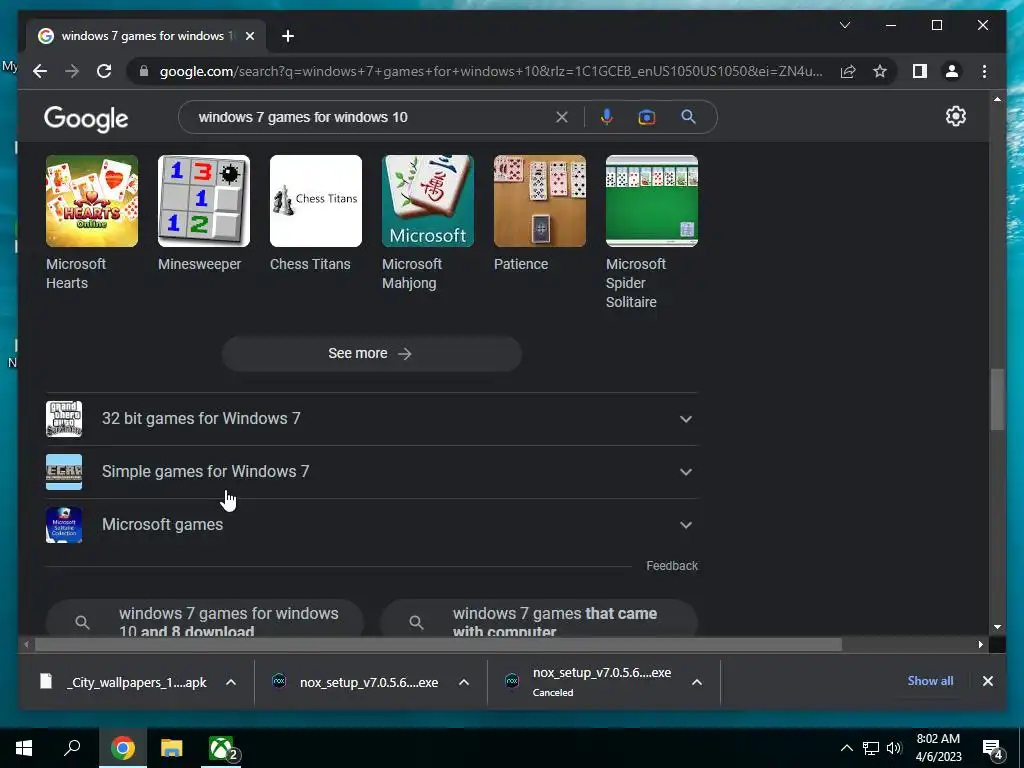Image resolution: width=1024 pixels, height=768 pixels.
Task: Click the scroll right arrow
Action: [980, 645]
